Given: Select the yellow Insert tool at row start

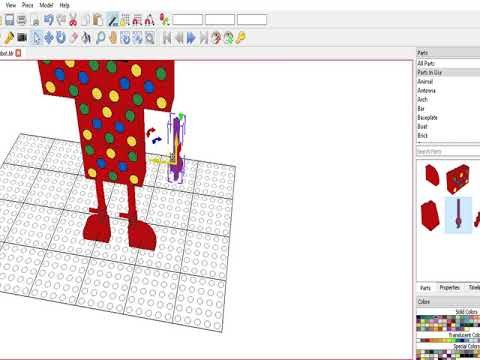Looking at the screenshot, I should coord(9,38).
